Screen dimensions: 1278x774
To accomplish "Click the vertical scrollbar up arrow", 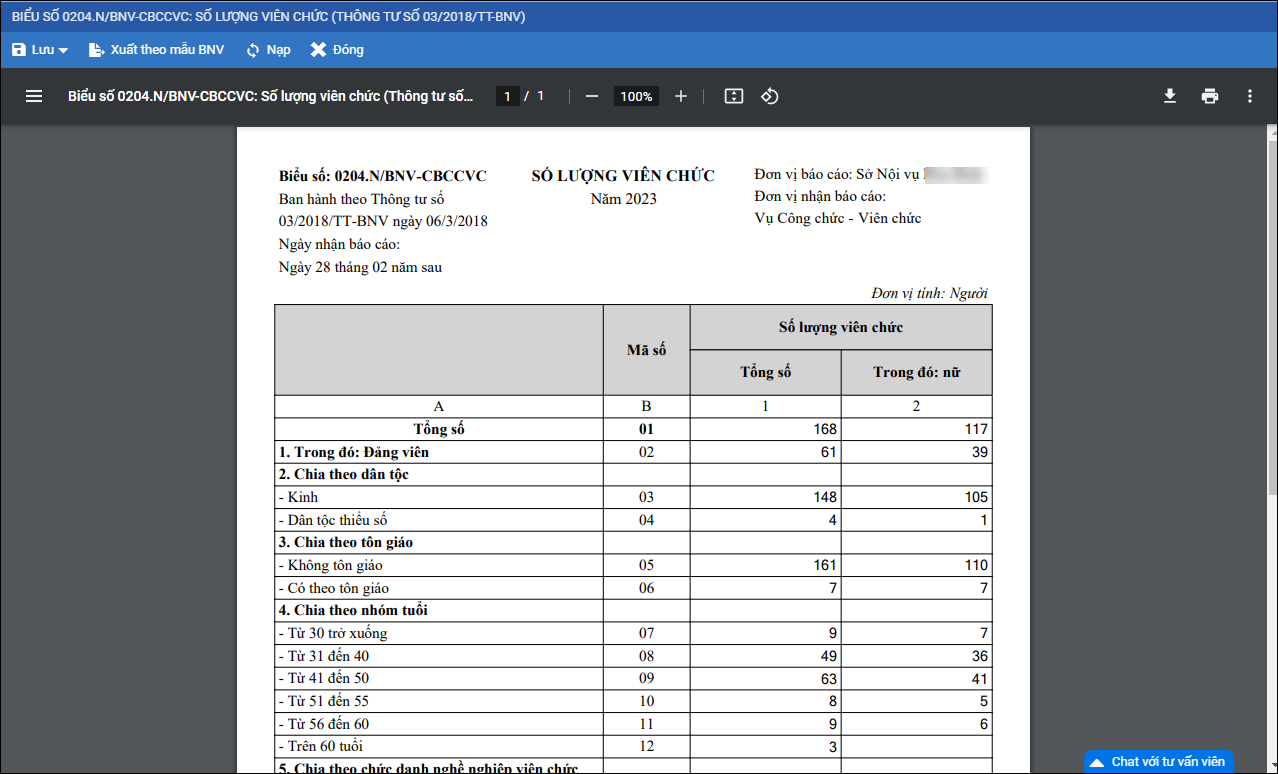I will (1271, 132).
